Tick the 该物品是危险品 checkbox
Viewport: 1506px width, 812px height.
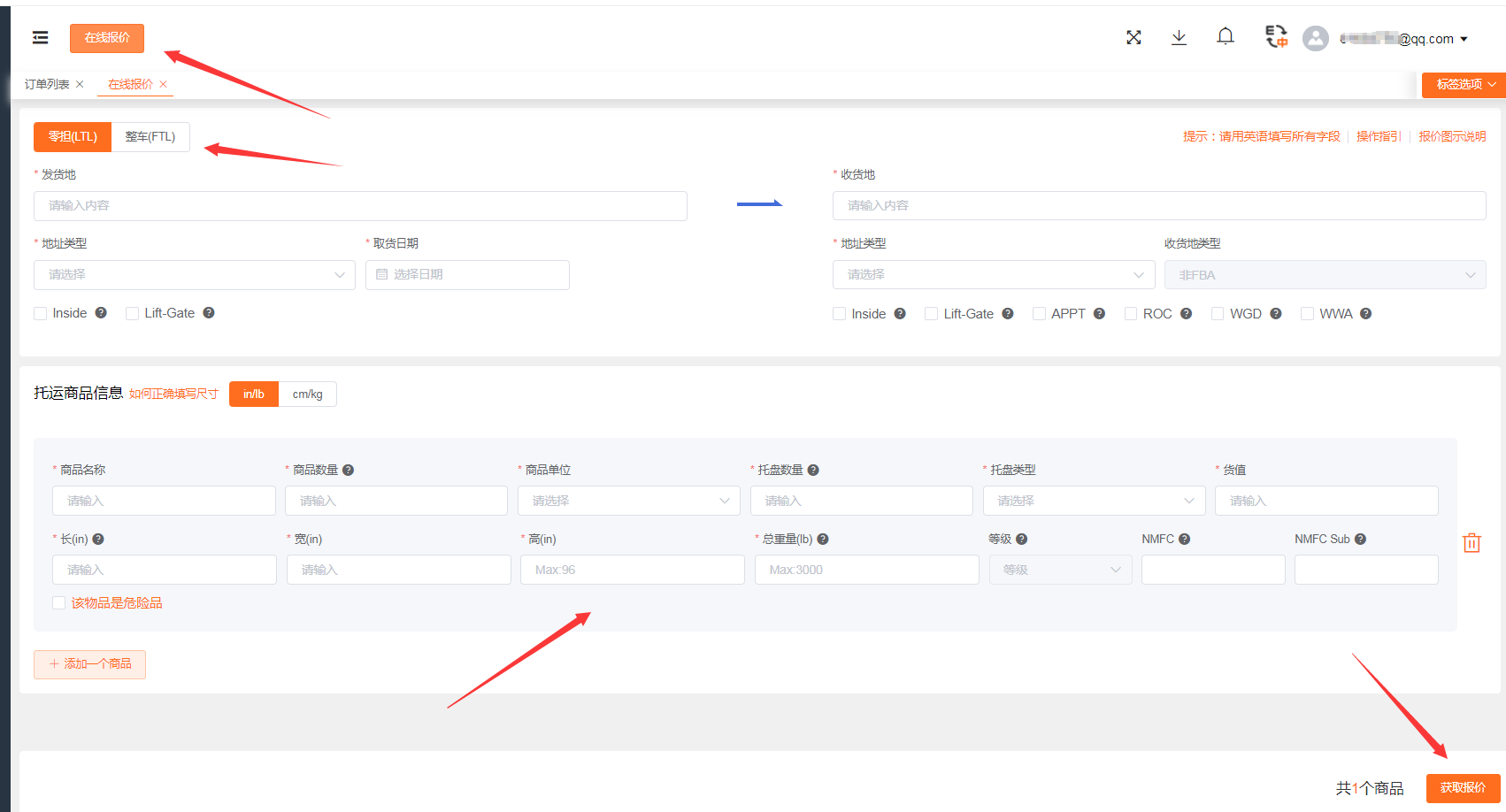[x=59, y=603]
